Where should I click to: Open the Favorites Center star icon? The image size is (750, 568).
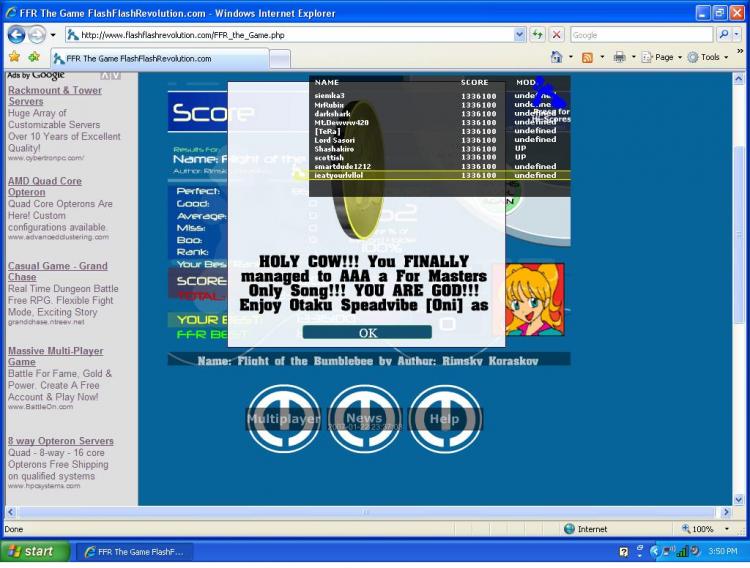(x=14, y=57)
